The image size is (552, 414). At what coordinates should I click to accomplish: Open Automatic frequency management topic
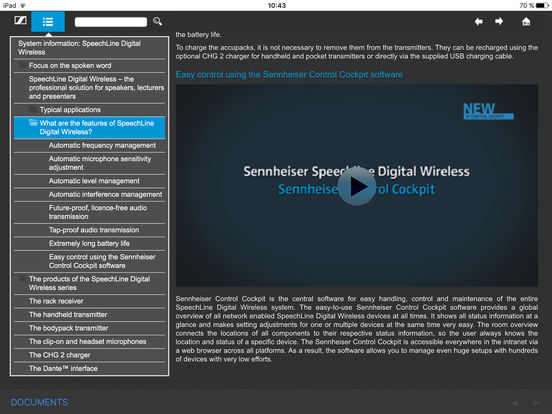pyautogui.click(x=102, y=145)
